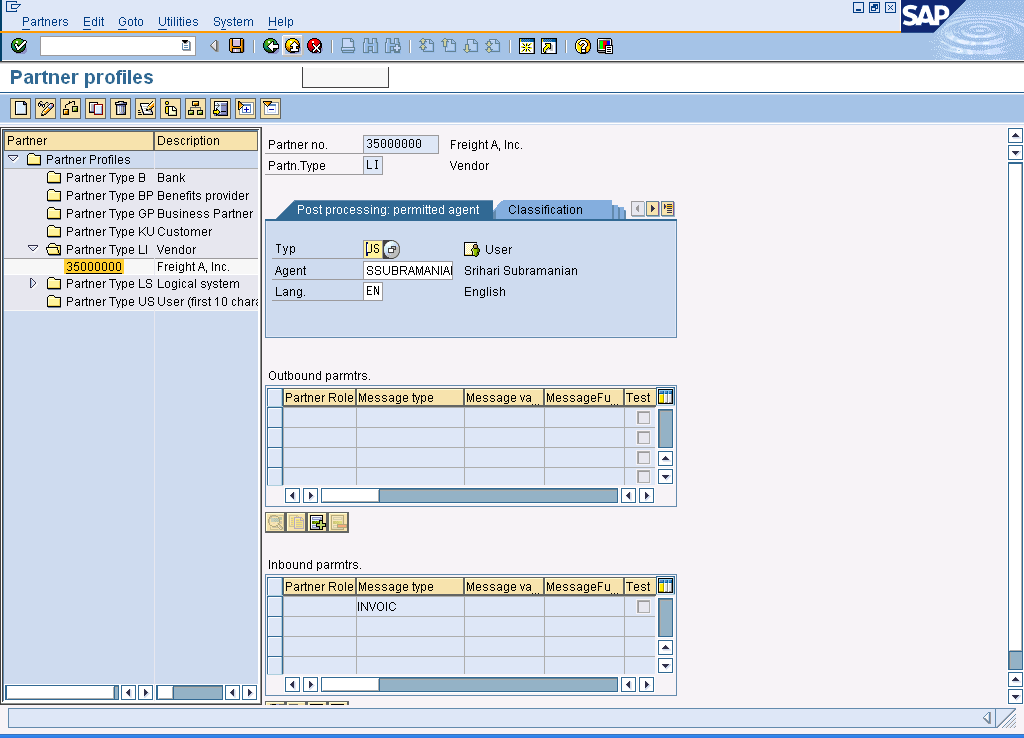Click the Find Next binoculars-plus icon
Screen dimensions: 1024x738
pyautogui.click(x=392, y=46)
